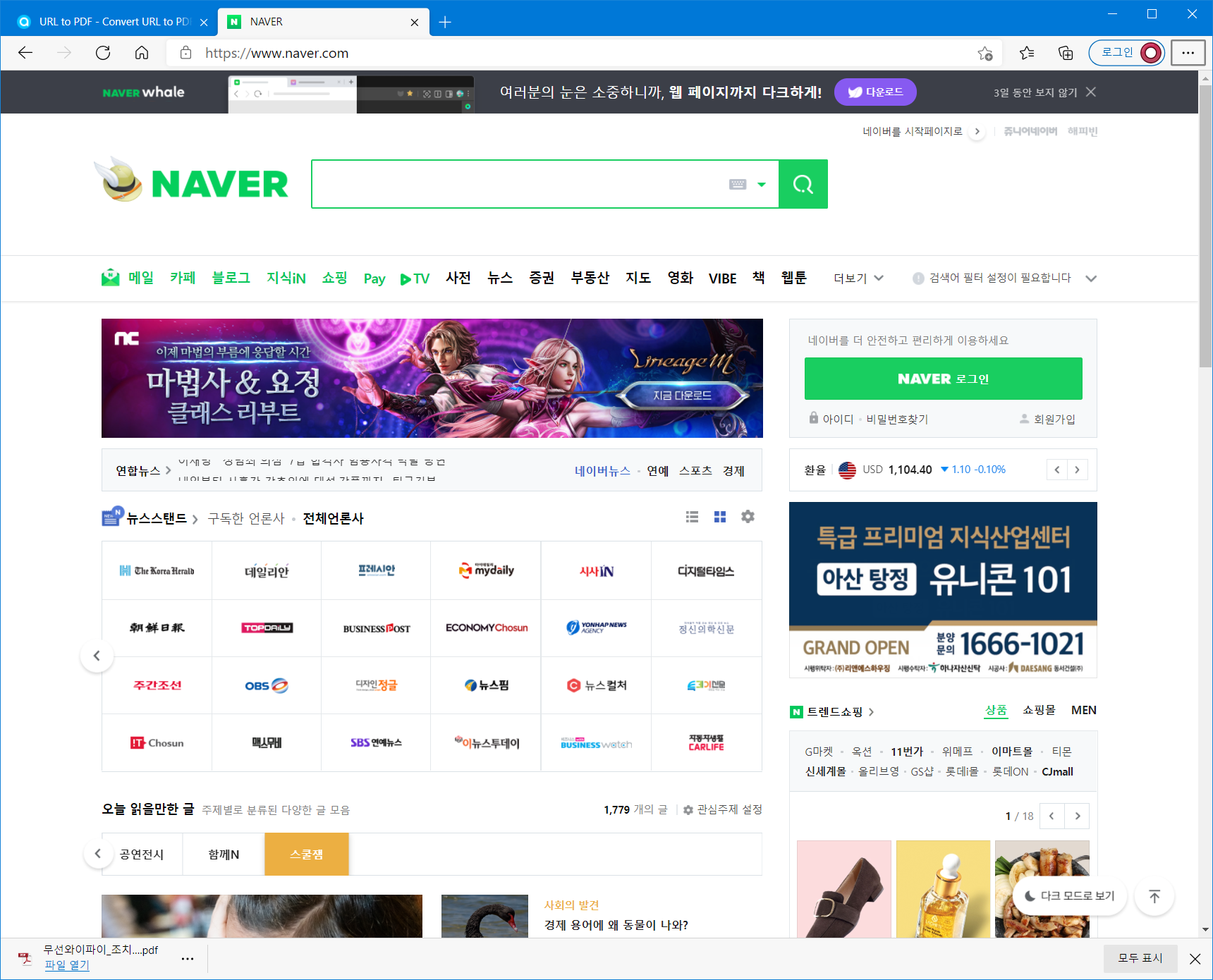
Task: Go to browser home page
Action: 142,53
